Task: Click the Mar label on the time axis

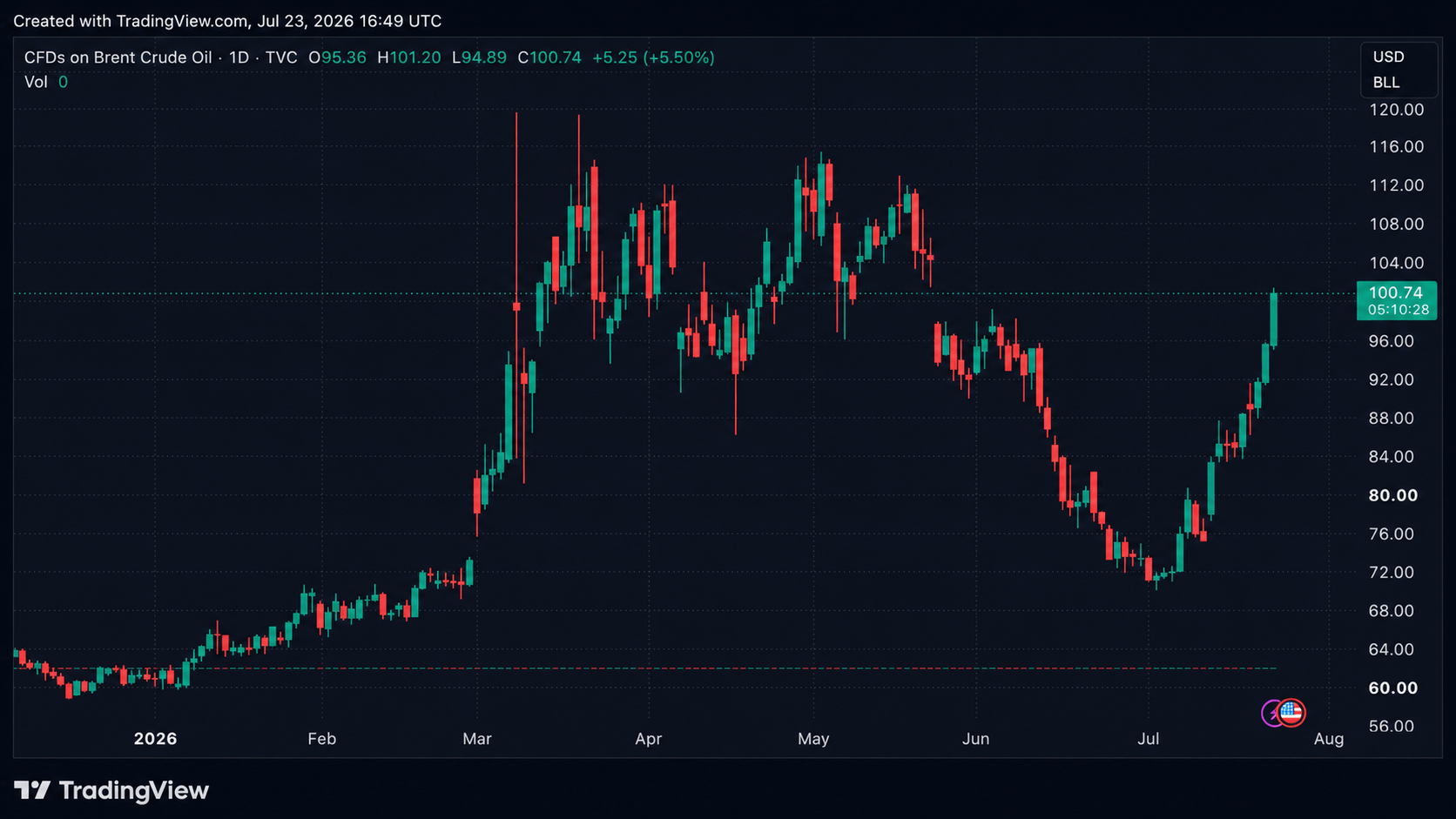Action: 477,739
